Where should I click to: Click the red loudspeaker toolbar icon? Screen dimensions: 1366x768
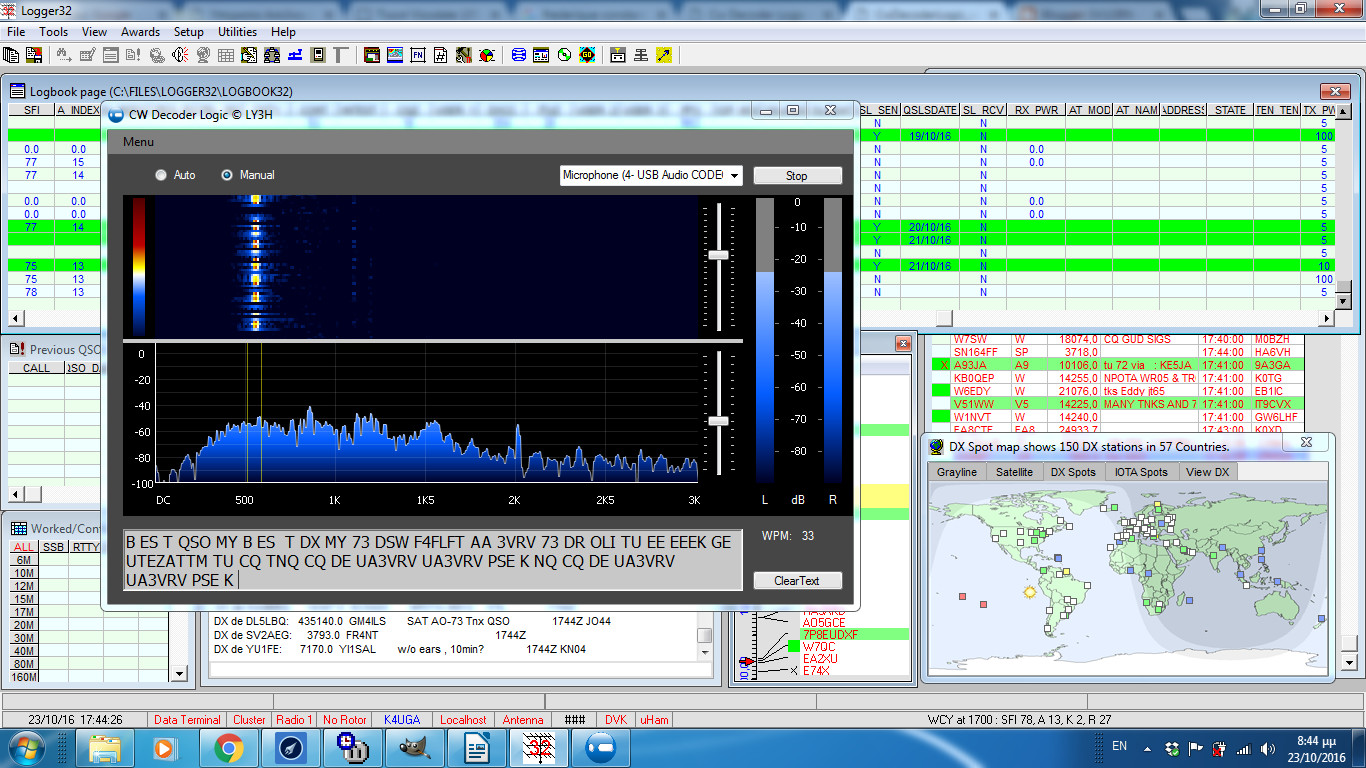pos(178,55)
